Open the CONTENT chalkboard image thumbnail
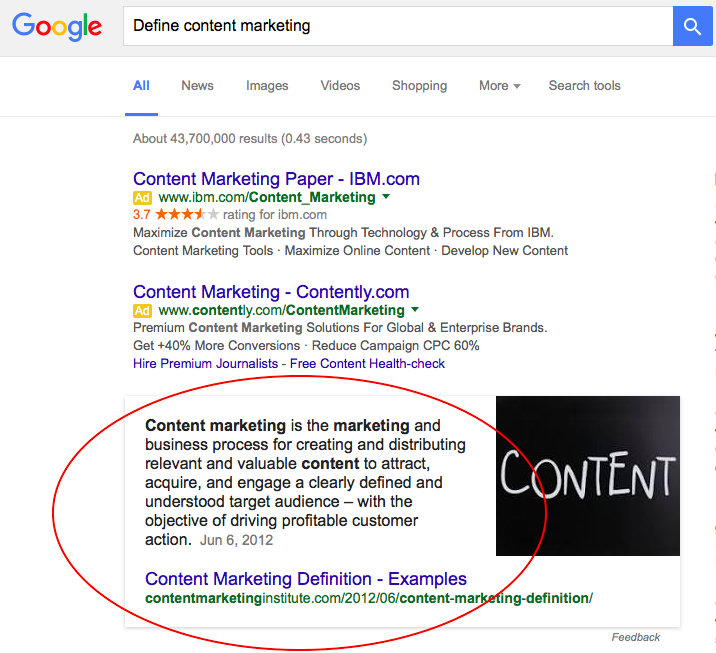This screenshot has height=653, width=716. click(x=588, y=475)
